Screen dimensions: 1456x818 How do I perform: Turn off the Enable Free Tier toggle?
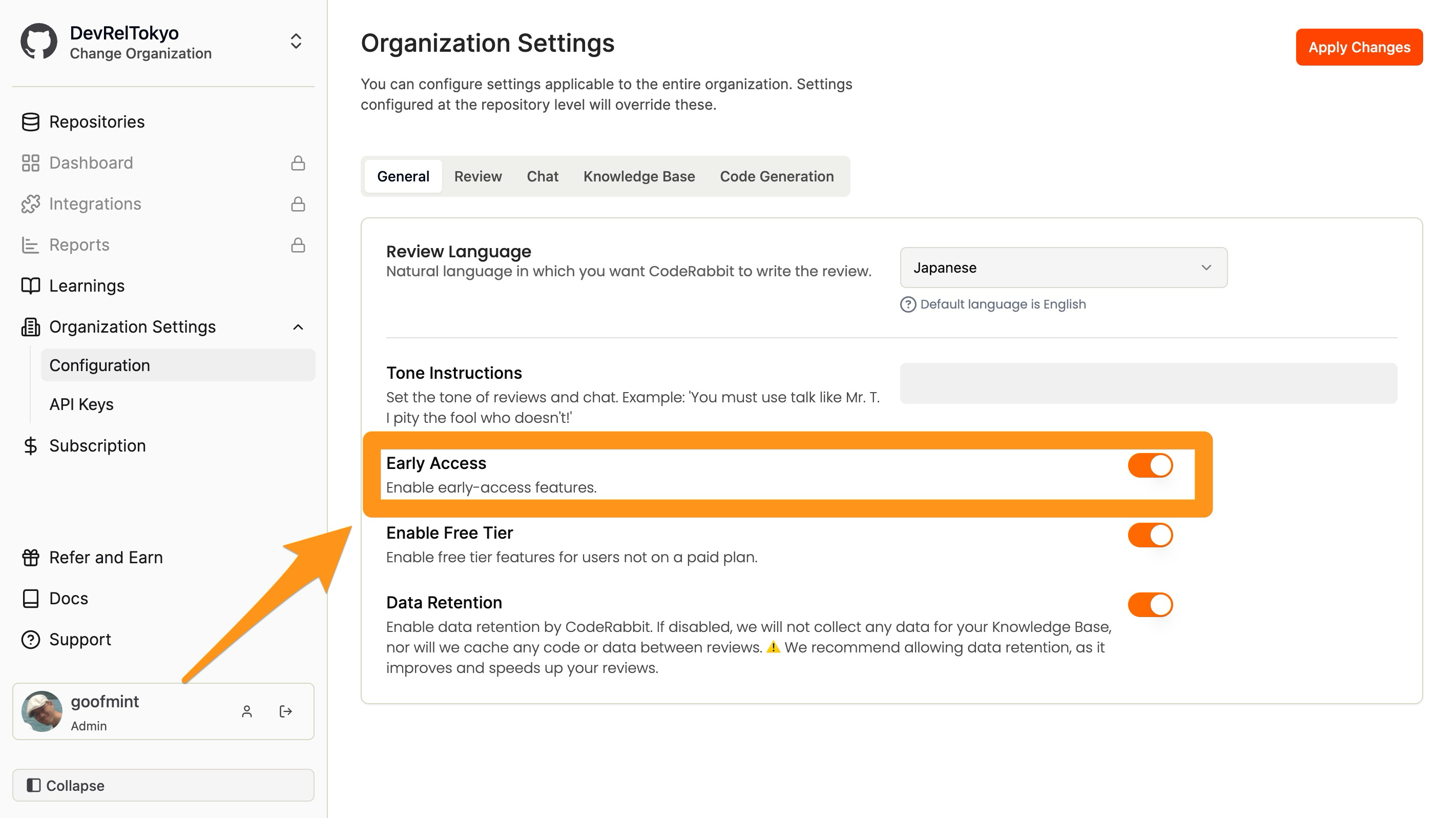[x=1150, y=535]
